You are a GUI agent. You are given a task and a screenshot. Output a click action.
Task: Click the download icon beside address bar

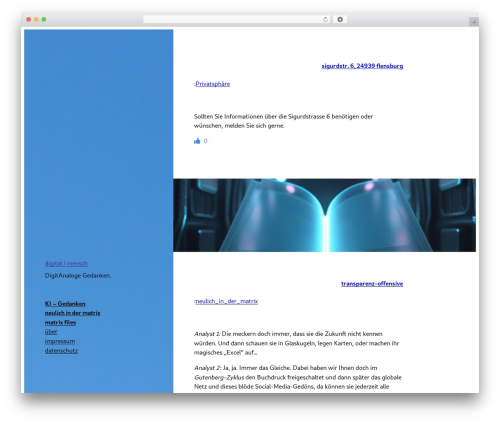click(x=340, y=19)
